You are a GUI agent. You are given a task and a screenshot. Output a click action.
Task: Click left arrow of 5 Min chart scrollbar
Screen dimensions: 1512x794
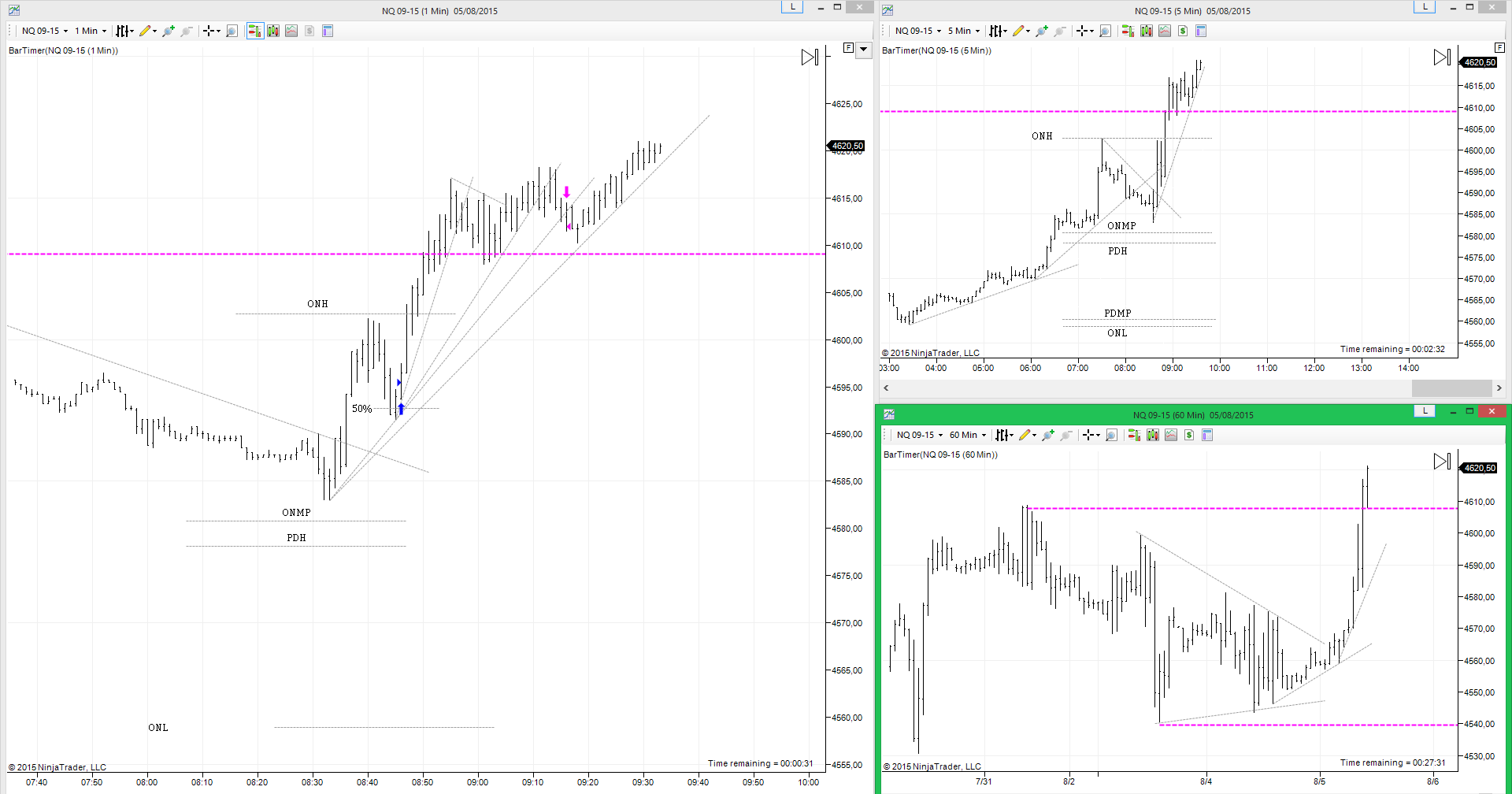click(x=887, y=388)
